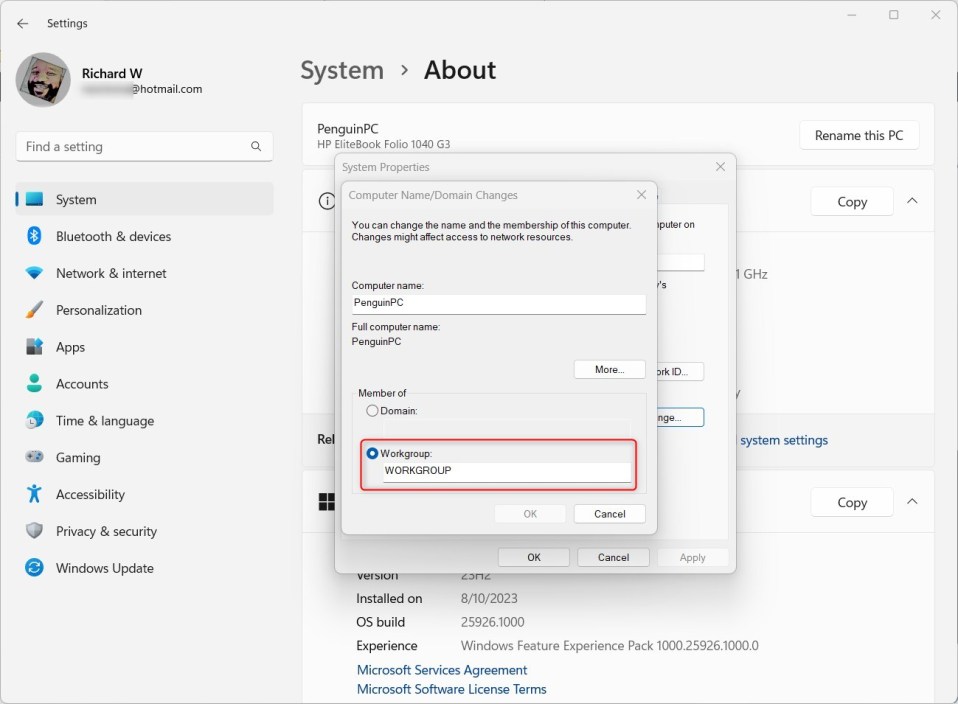The image size is (958, 704).
Task: Click the Rename this PC button
Action: 858,135
